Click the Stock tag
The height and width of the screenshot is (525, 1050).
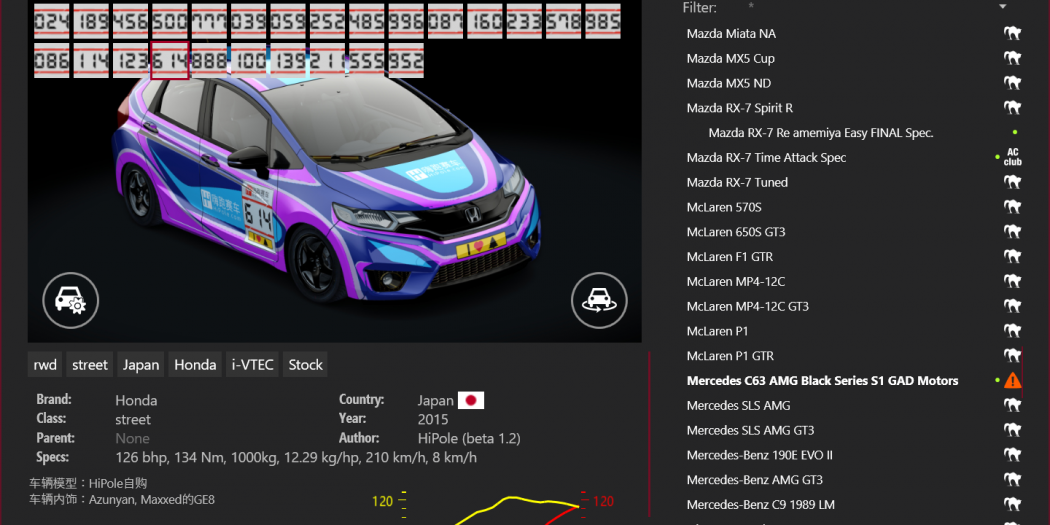(305, 364)
